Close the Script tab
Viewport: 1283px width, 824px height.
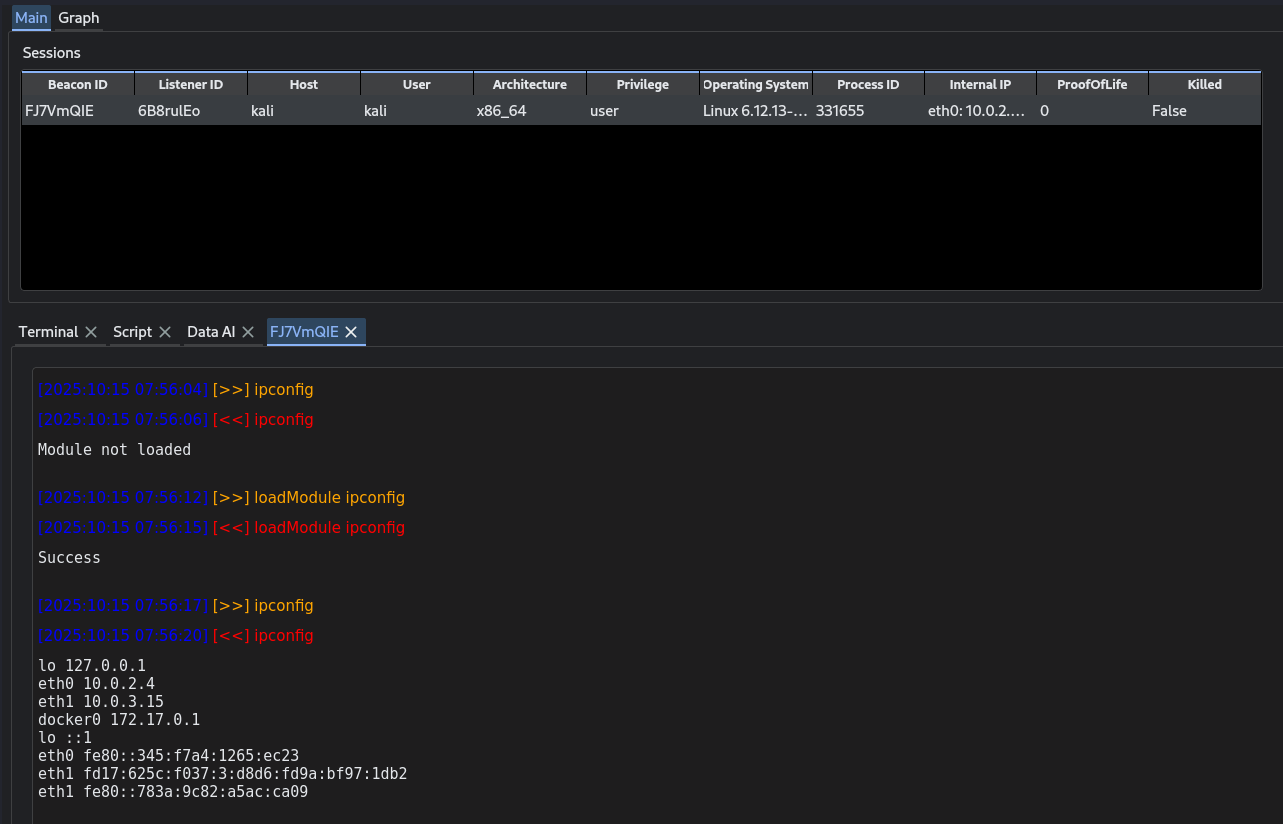[x=165, y=332]
